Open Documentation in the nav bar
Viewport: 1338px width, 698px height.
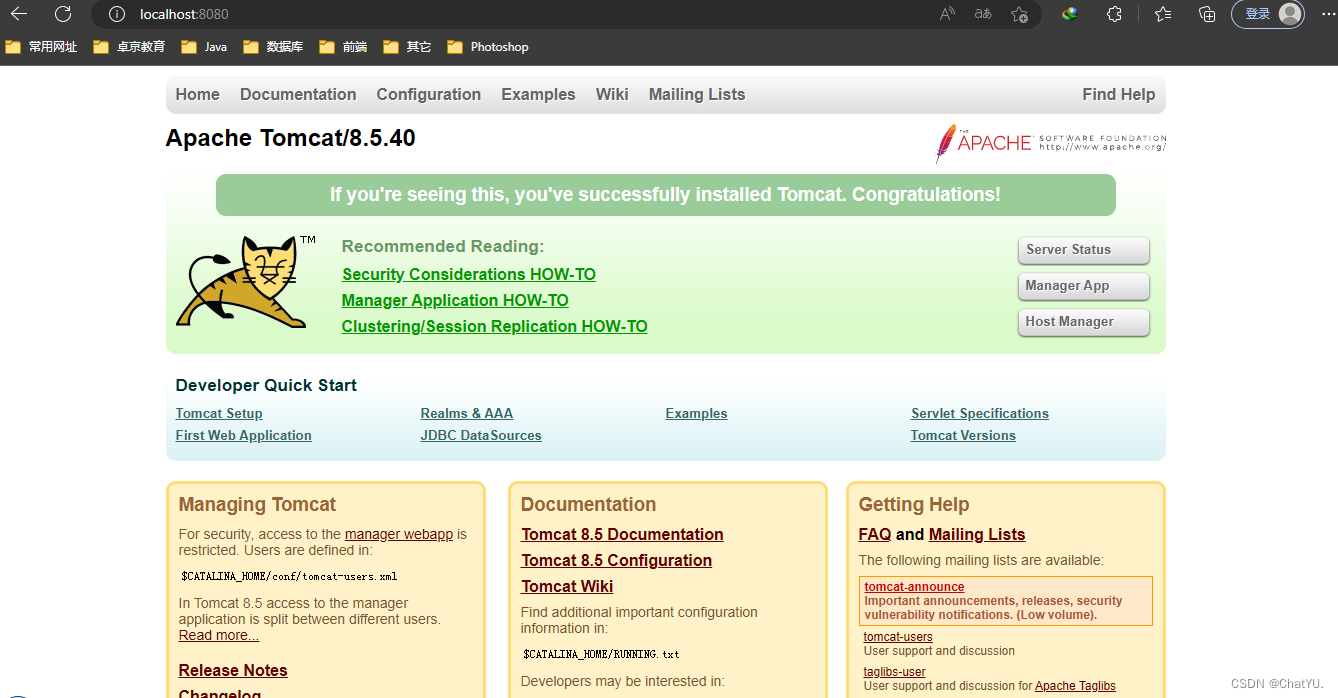(x=298, y=94)
